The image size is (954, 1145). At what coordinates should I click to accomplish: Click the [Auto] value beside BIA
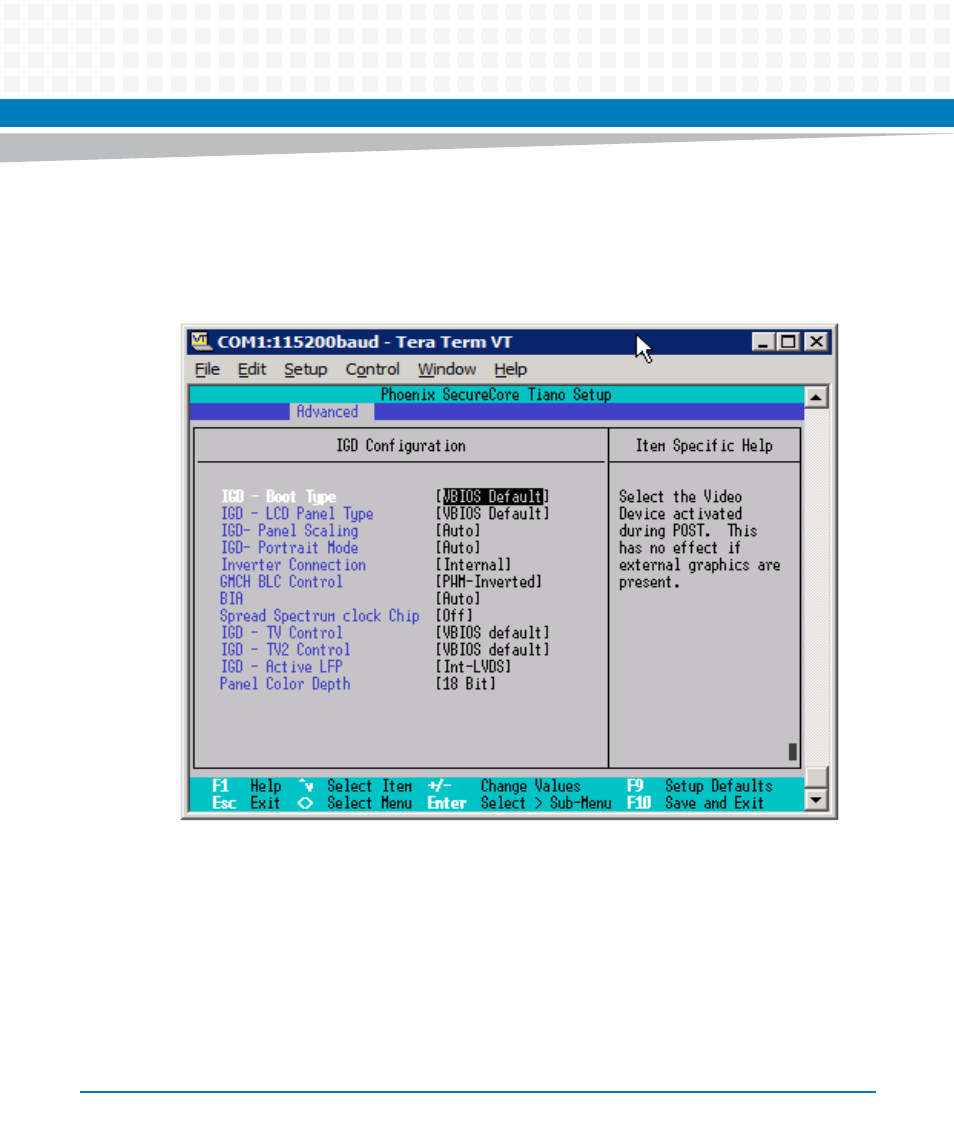(x=458, y=599)
